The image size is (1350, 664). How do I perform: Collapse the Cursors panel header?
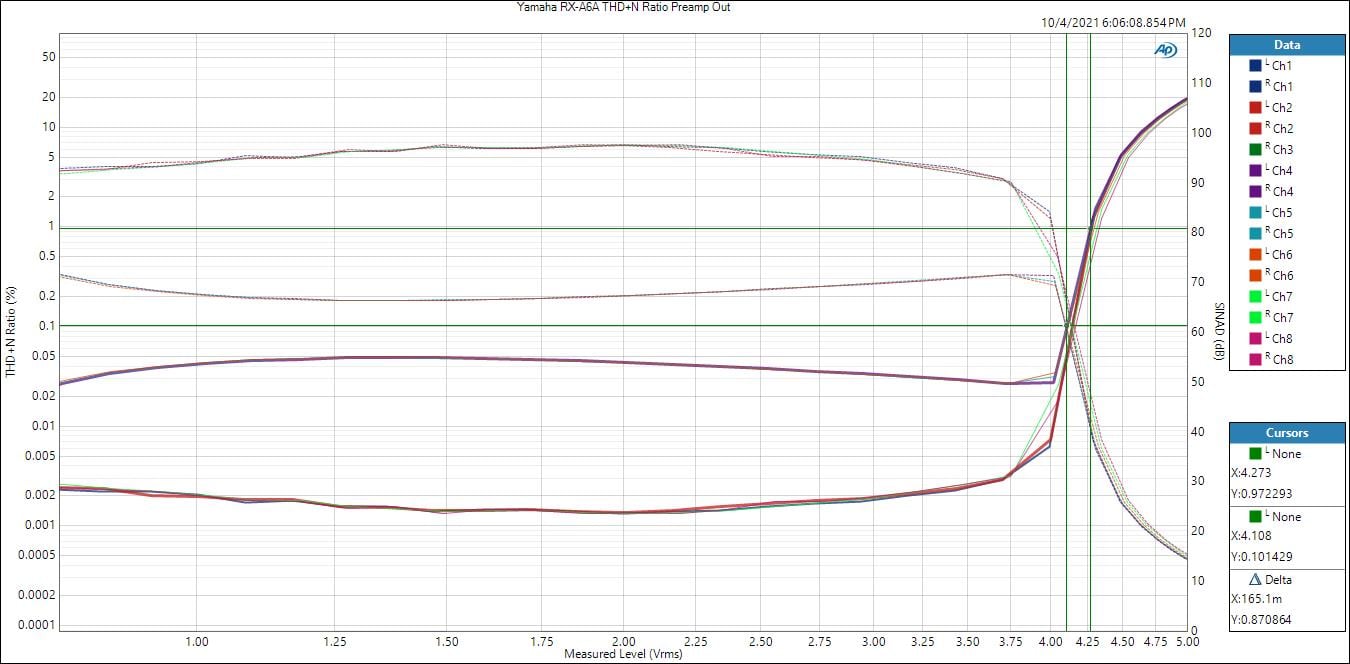tap(1287, 433)
